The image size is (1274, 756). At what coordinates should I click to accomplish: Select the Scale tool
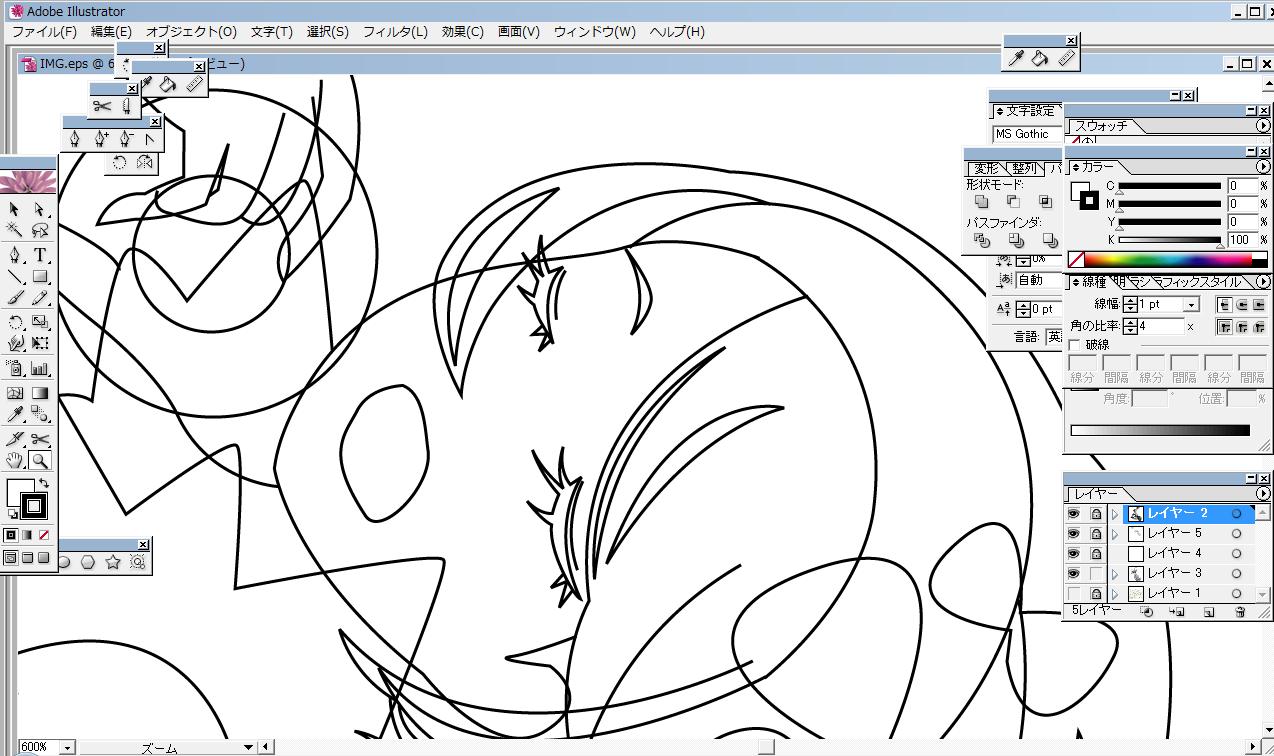click(x=40, y=322)
